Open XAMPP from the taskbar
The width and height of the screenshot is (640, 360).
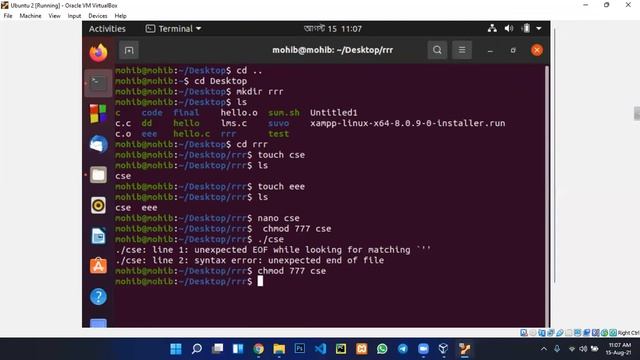click(x=362, y=349)
